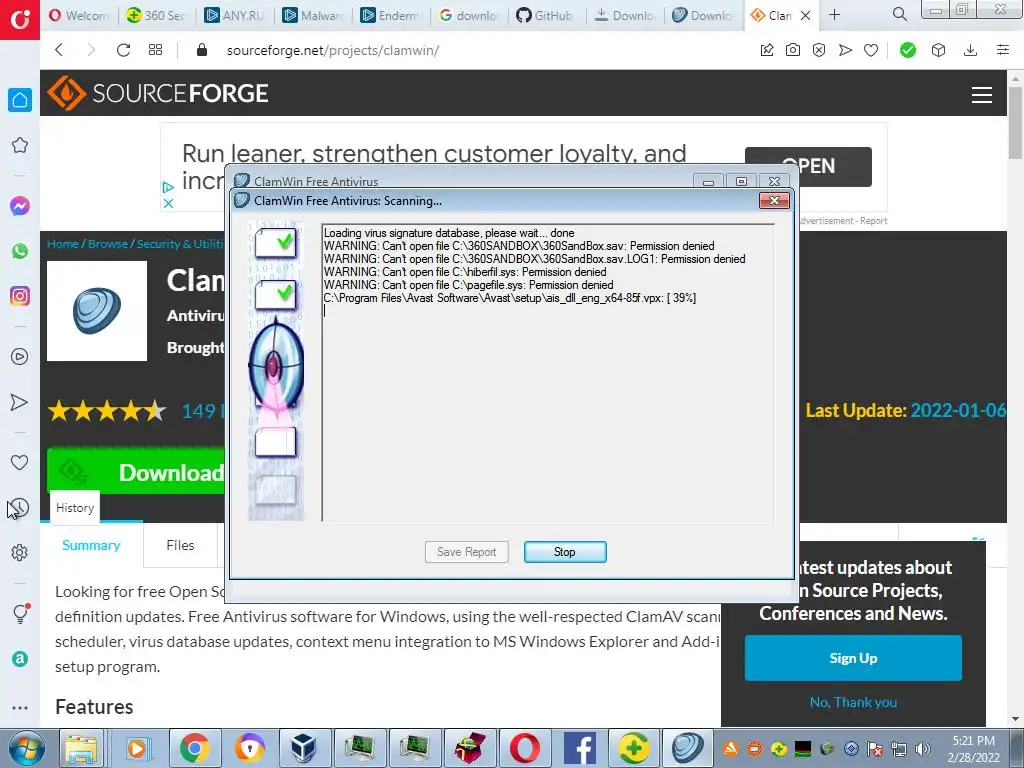Open Messenger in Opera sidebar
Image resolution: width=1024 pixels, height=768 pixels.
point(20,206)
